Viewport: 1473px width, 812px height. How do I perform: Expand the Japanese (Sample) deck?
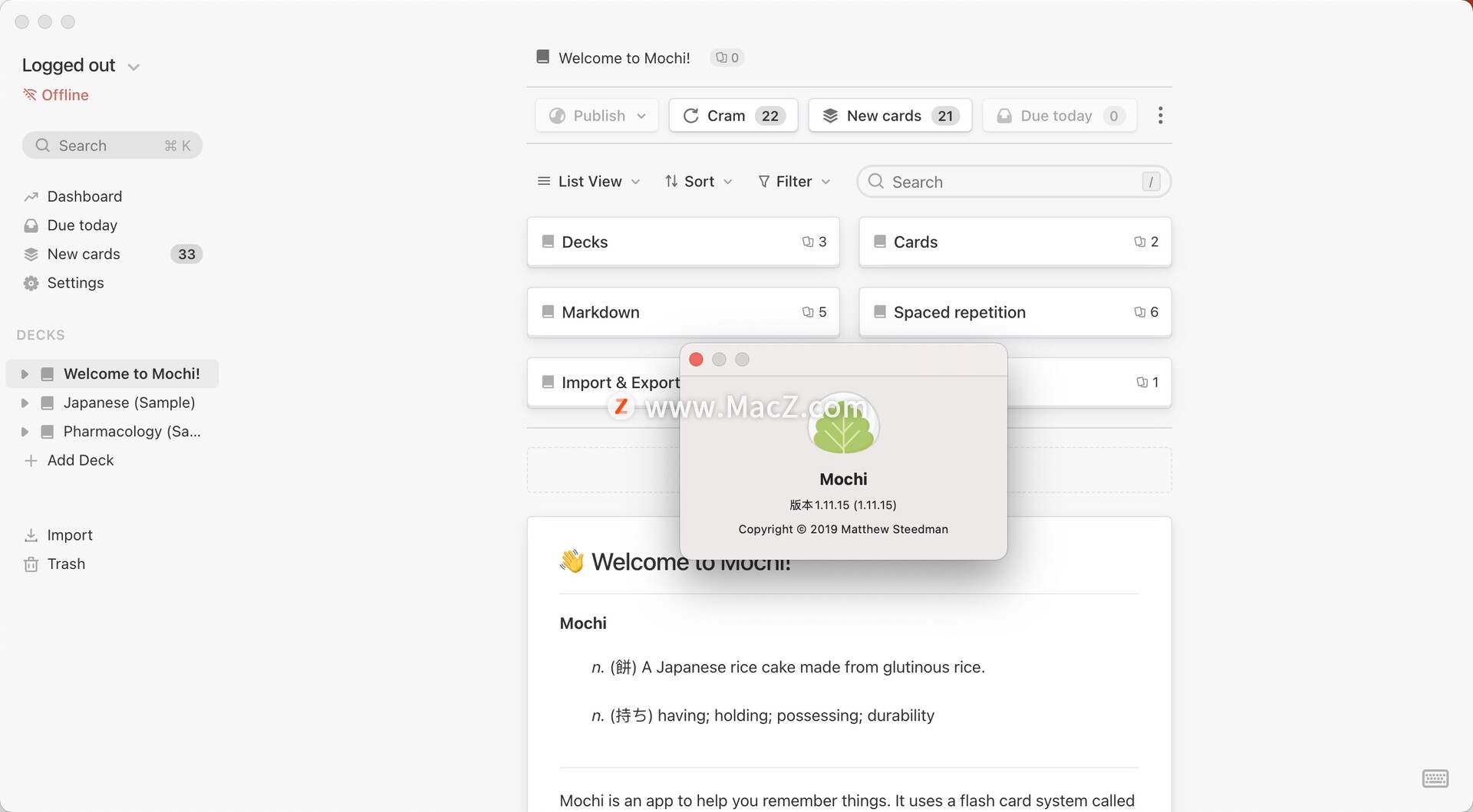coord(25,403)
